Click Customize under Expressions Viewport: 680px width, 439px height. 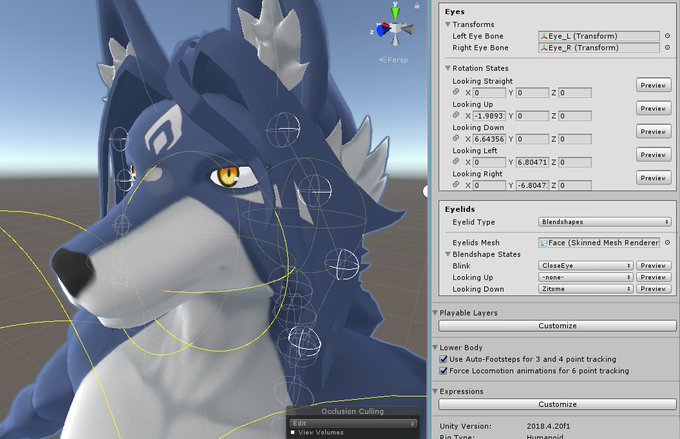point(557,404)
